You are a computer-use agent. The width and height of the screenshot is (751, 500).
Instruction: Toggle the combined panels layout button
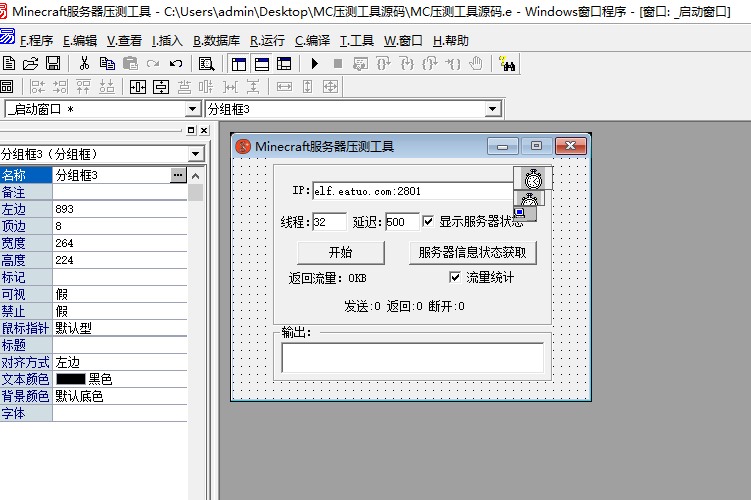284,63
